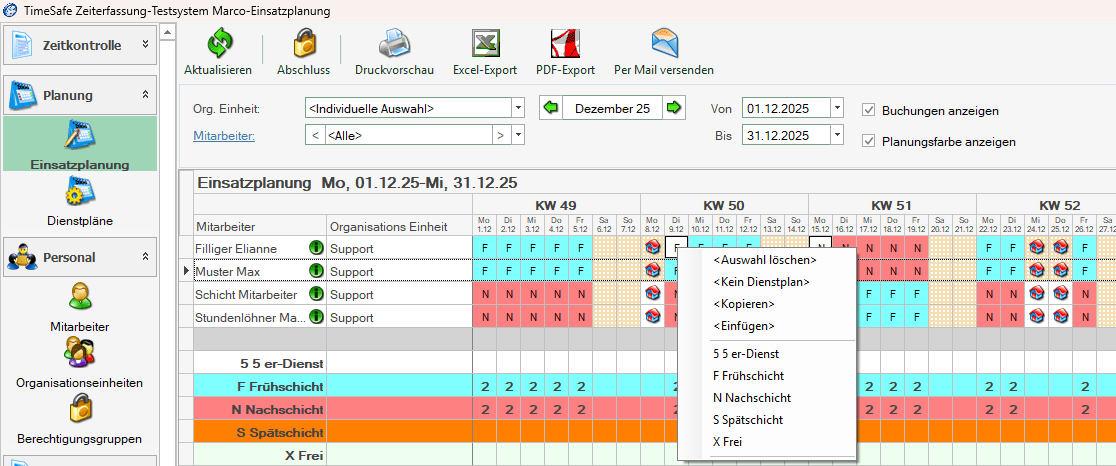Viewport: 1116px width, 466px height.
Task: Click the N Nachschicht red summary row
Action: pyautogui.click(x=654, y=410)
